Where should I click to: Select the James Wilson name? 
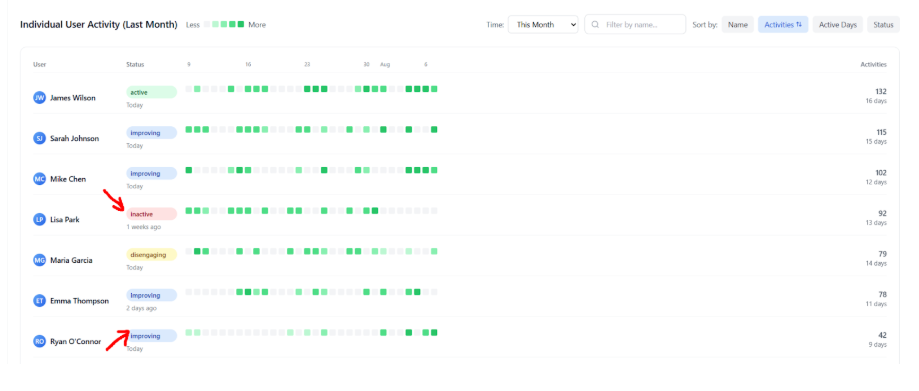(73, 98)
